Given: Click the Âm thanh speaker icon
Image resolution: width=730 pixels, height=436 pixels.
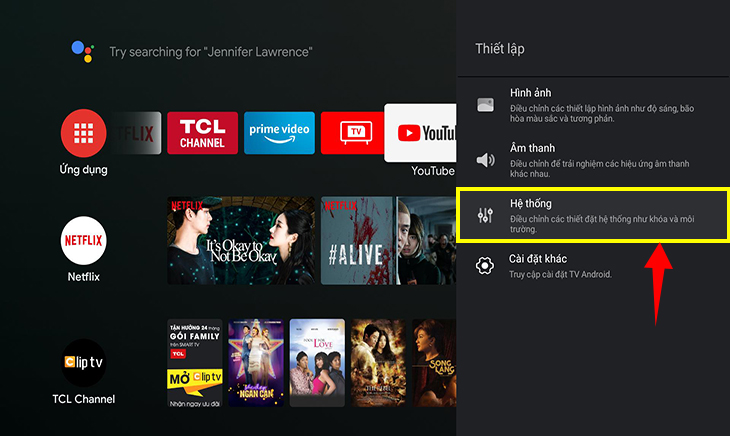Looking at the screenshot, I should [485, 160].
